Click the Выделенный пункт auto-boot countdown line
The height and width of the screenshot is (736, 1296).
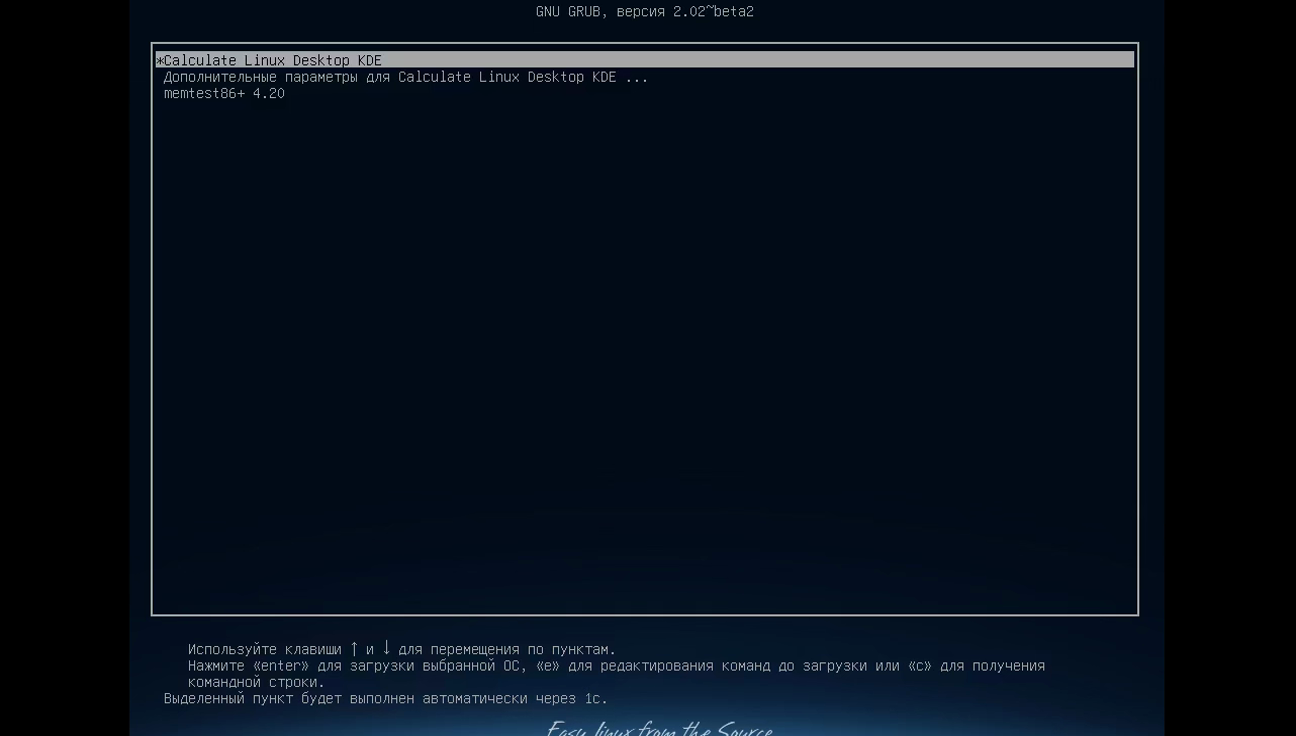click(386, 699)
